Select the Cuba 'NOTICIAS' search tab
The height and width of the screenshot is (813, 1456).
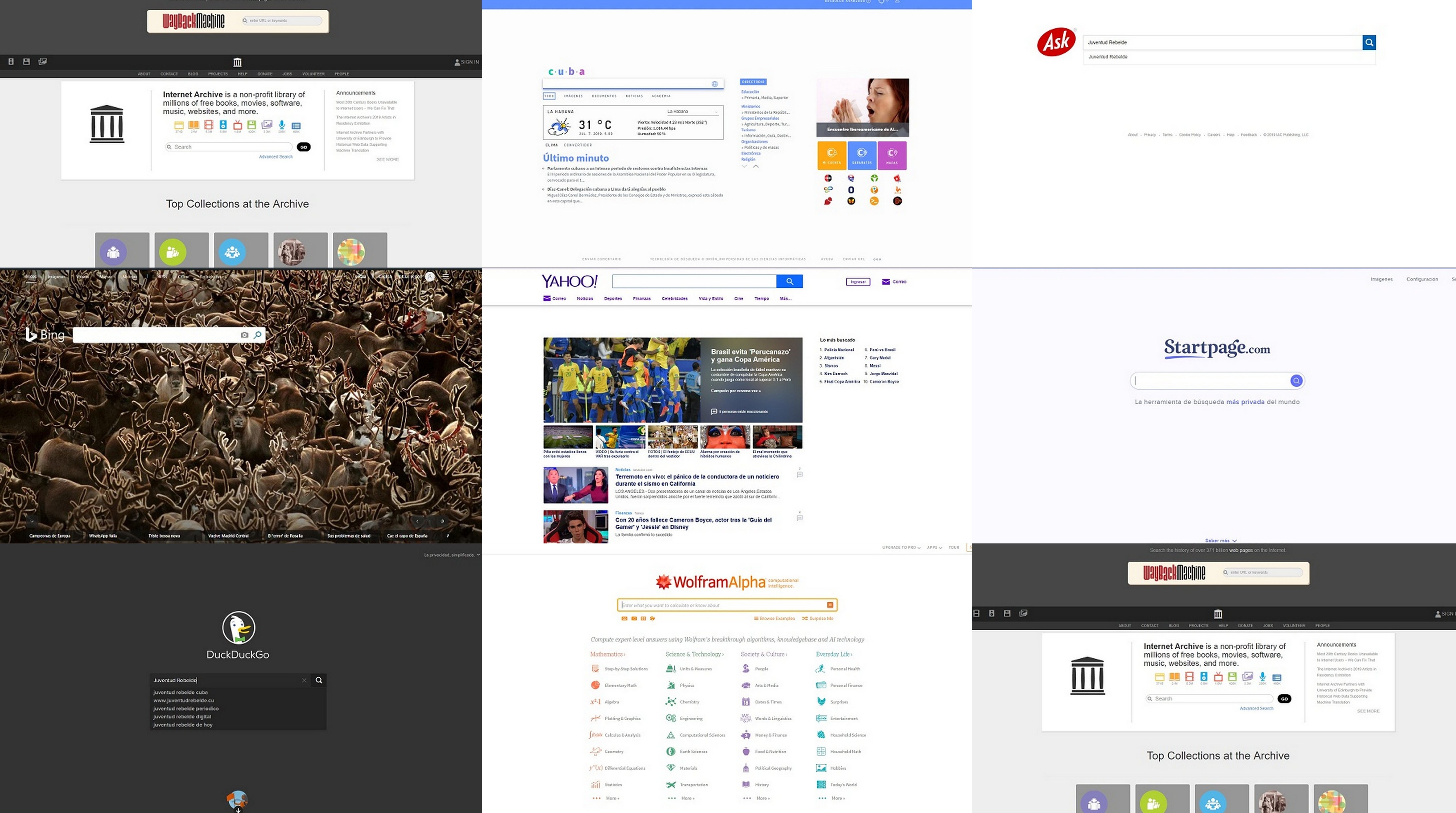(x=634, y=96)
